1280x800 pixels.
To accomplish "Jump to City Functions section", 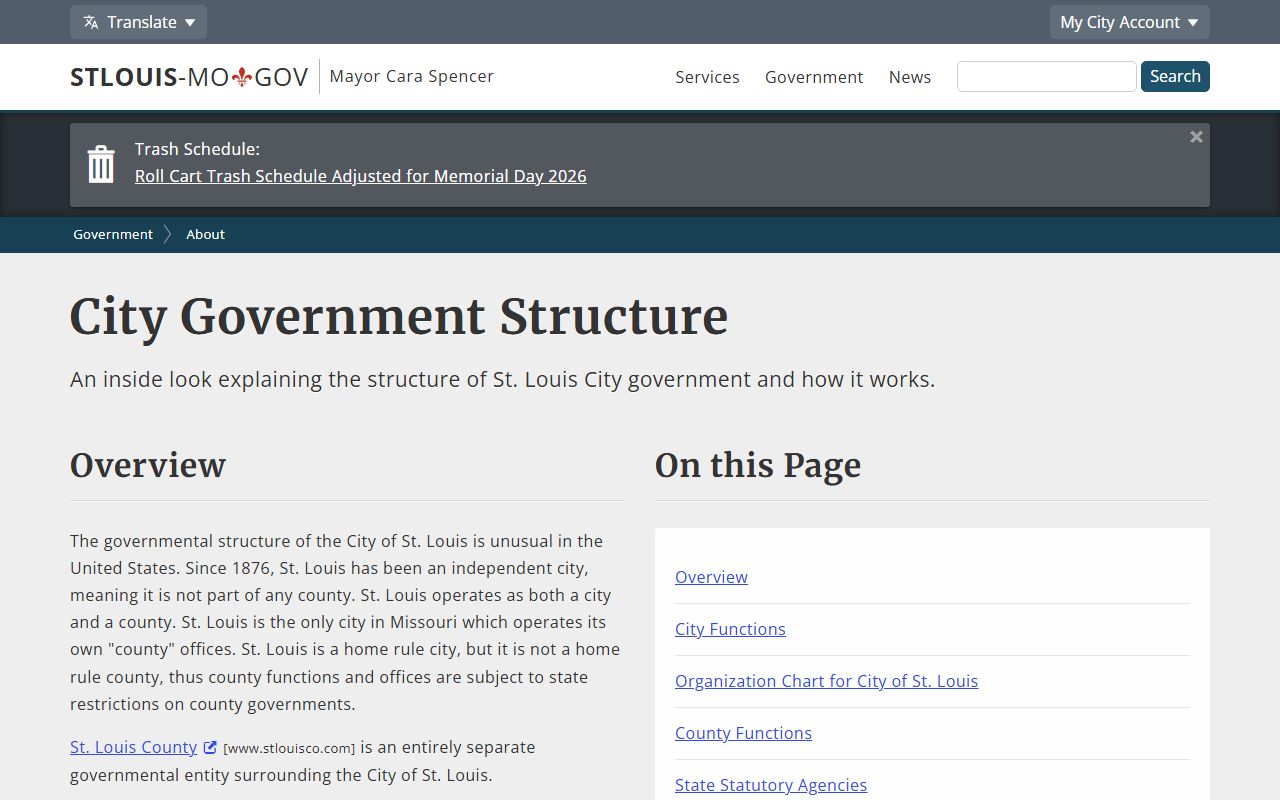I will pos(730,629).
